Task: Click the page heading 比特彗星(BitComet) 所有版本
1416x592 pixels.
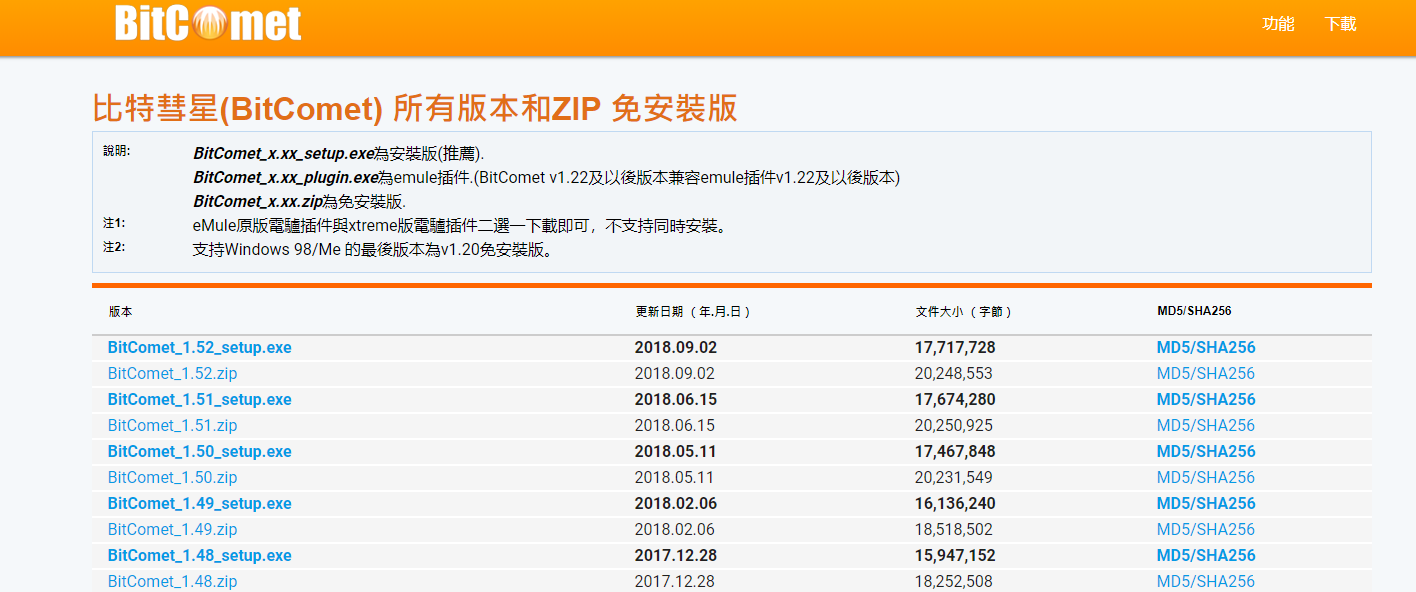Action: click(415, 109)
